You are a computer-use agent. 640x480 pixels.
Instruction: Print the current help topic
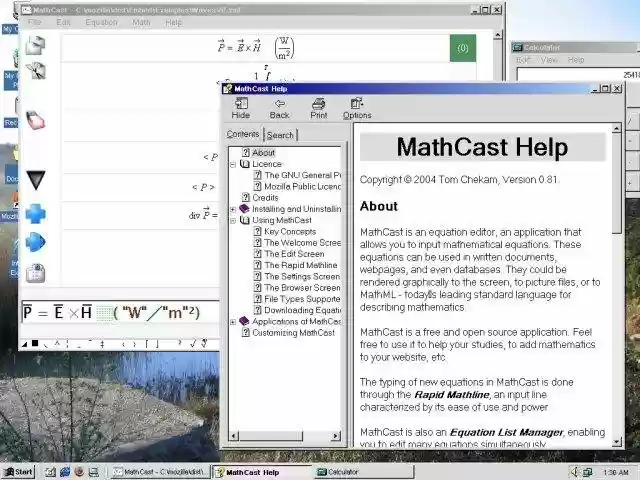pos(318,109)
